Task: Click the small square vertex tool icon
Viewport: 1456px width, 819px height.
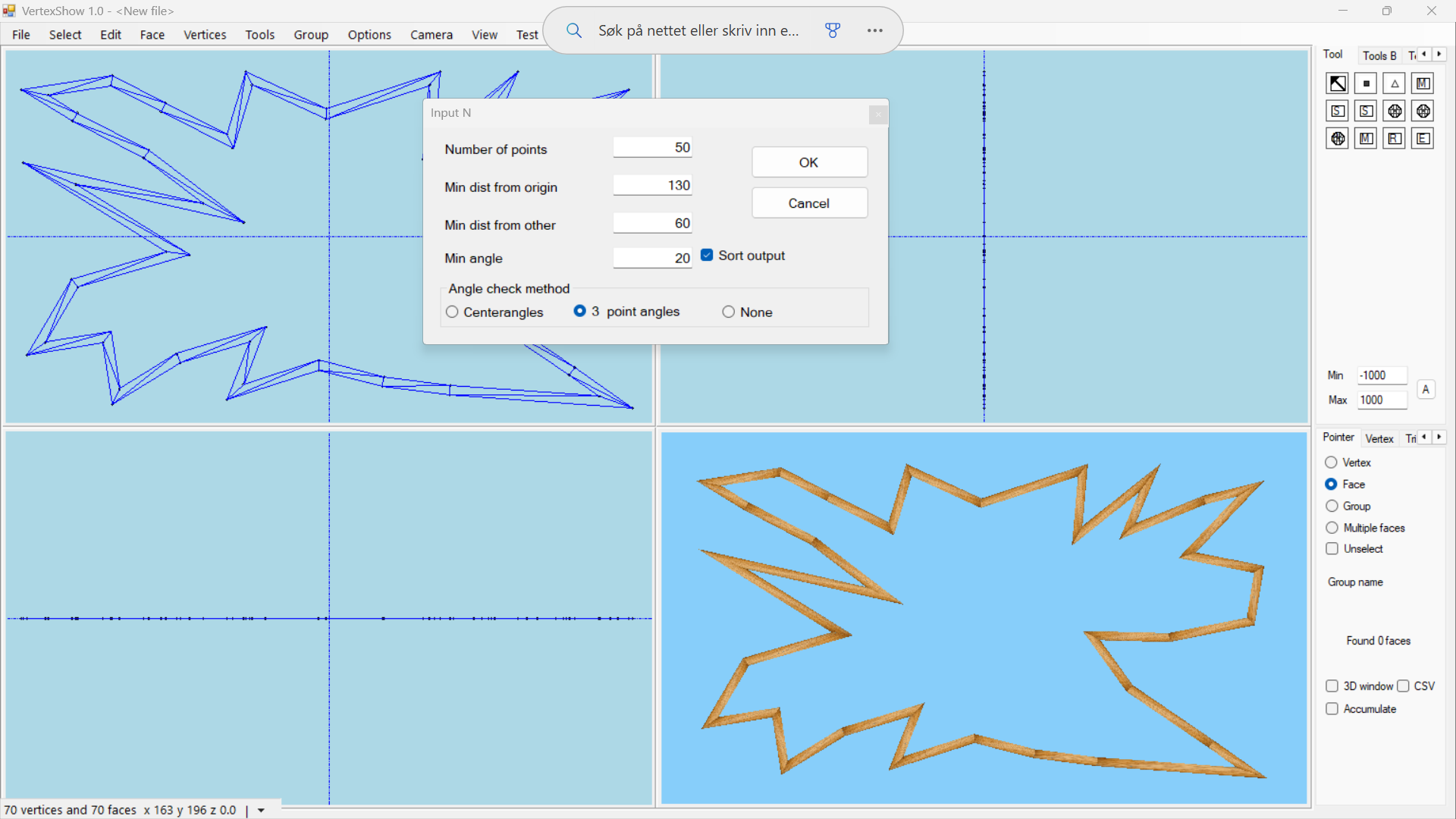Action: tap(1366, 83)
